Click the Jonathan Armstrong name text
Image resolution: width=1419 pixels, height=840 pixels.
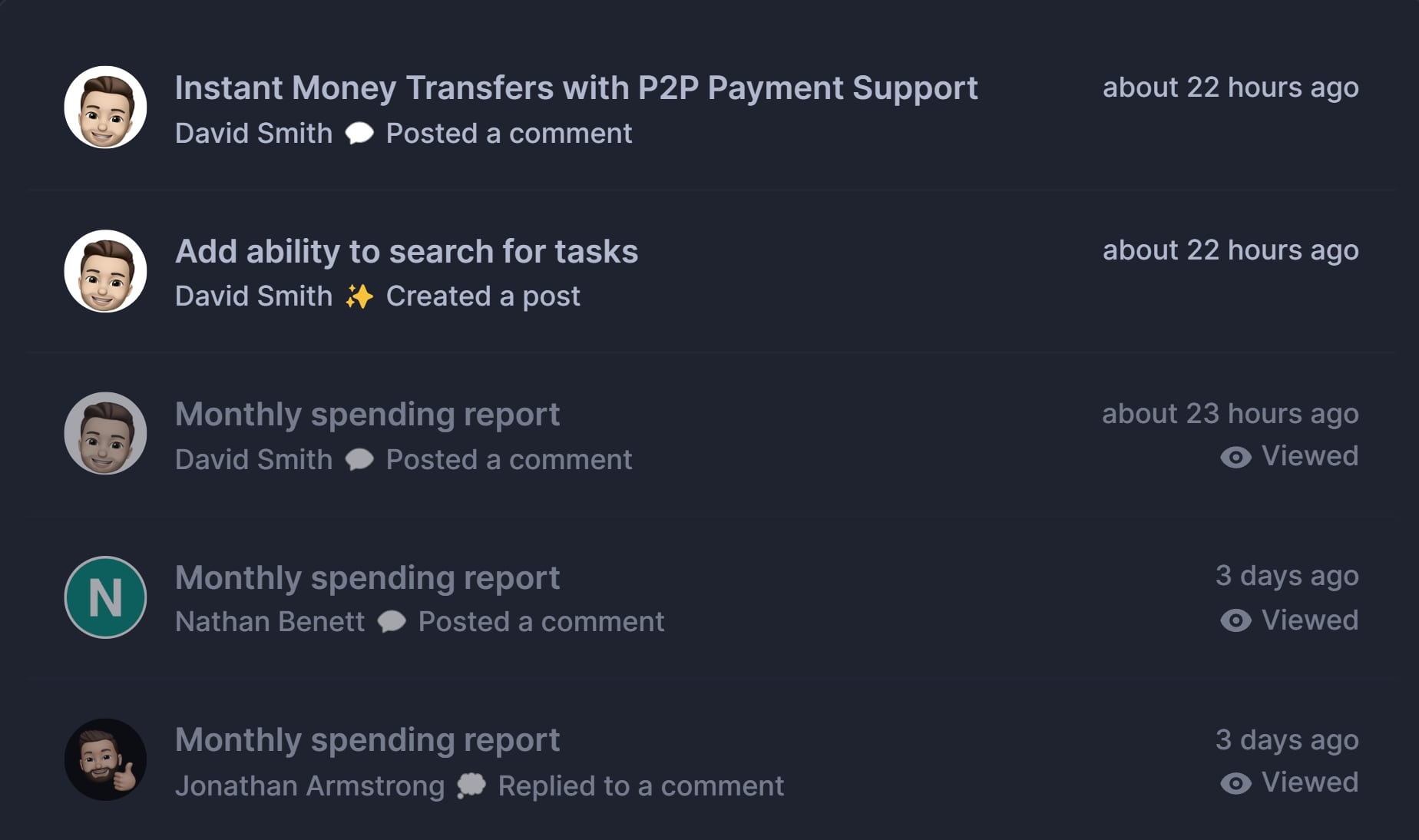point(309,786)
